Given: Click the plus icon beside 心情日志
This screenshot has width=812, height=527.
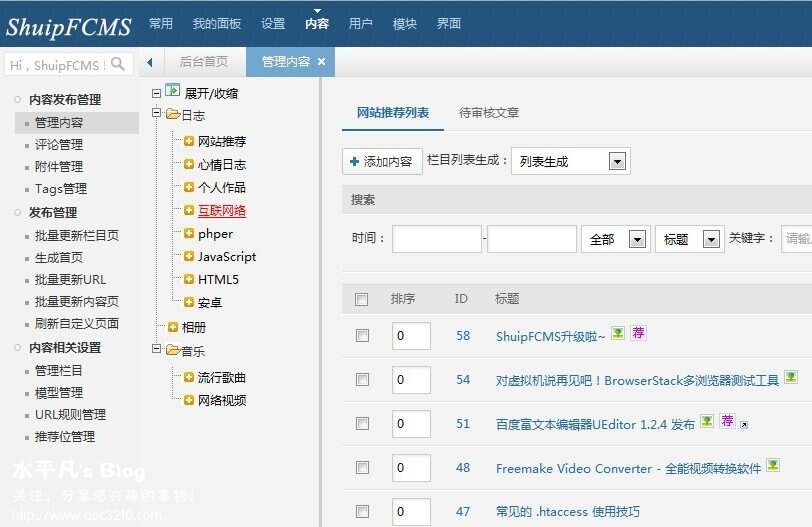Looking at the screenshot, I should pyautogui.click(x=189, y=164).
